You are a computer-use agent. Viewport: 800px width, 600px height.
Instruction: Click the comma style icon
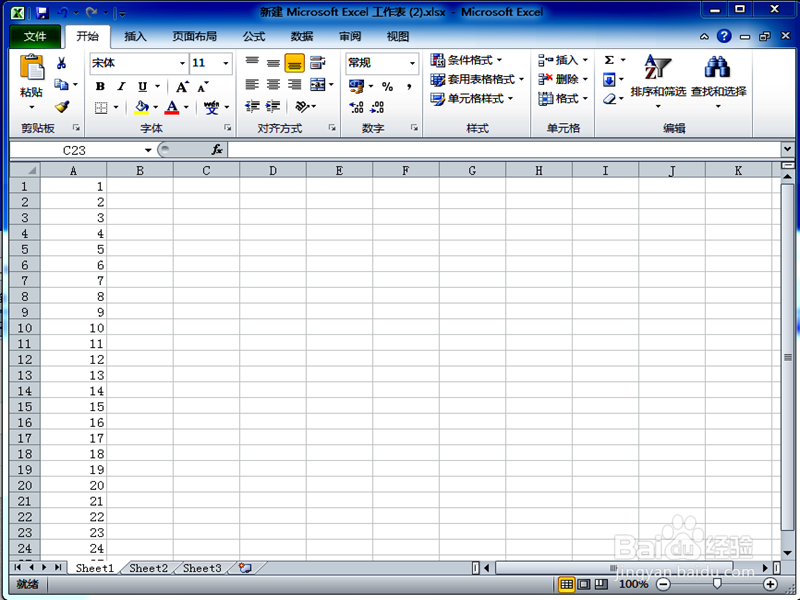pyautogui.click(x=409, y=87)
